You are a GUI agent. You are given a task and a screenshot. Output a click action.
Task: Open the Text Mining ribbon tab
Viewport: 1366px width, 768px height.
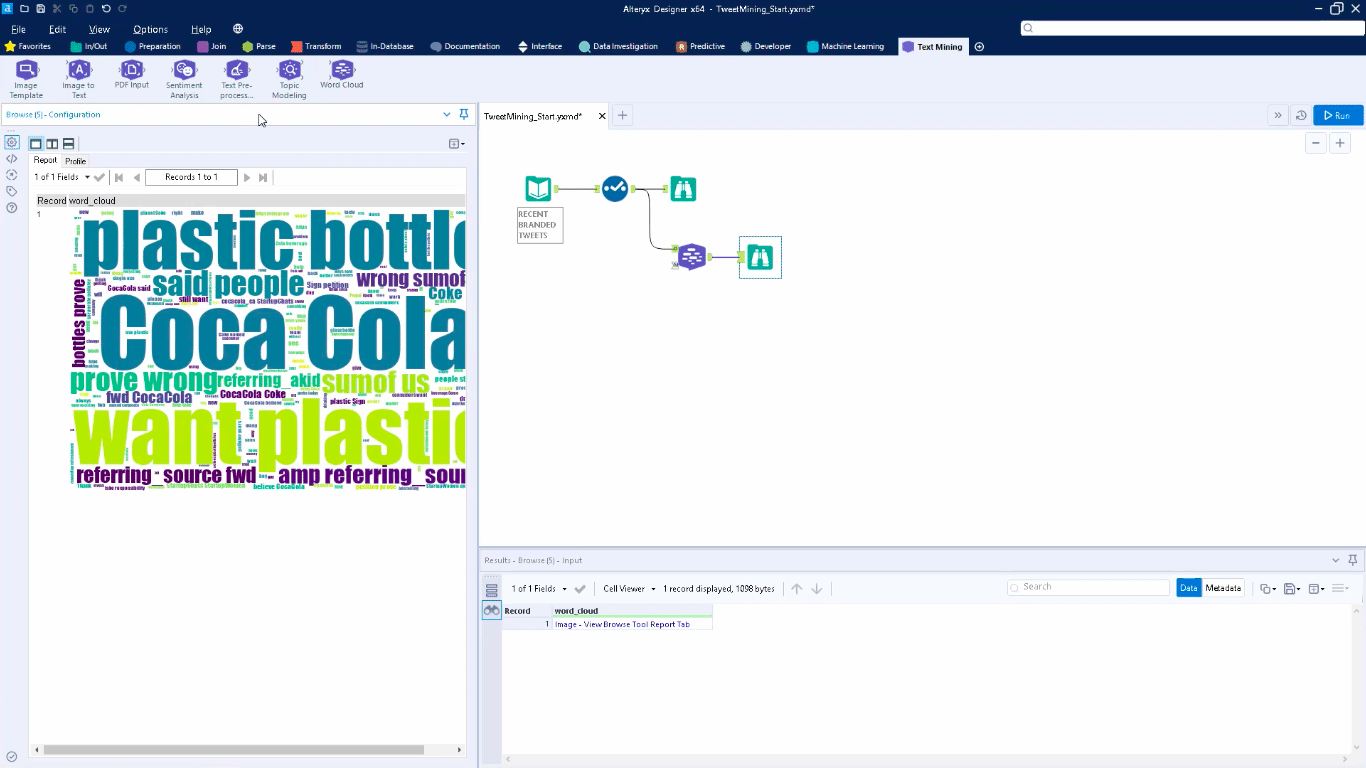932,46
